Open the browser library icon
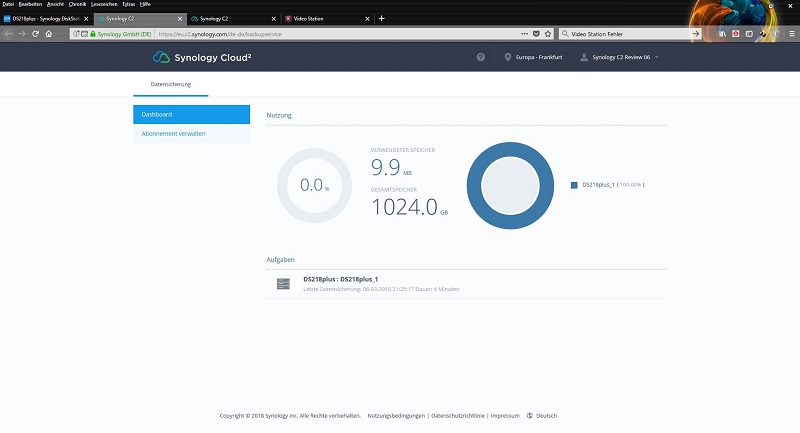 (722, 34)
